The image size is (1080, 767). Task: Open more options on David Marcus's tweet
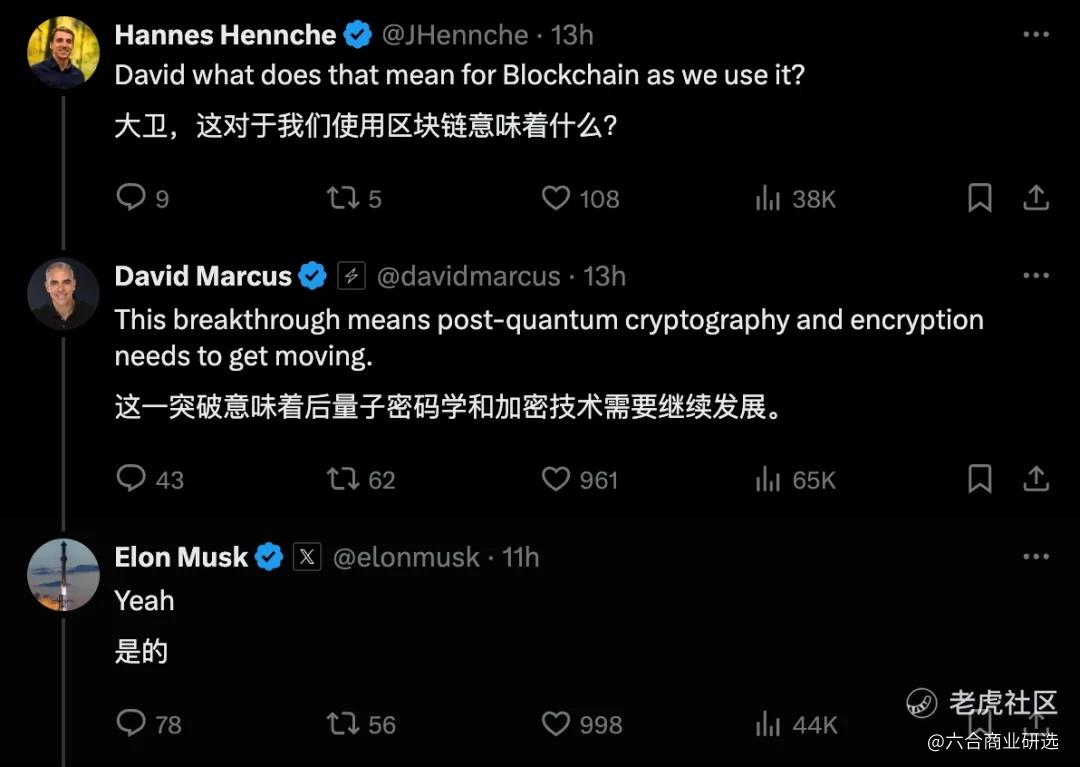(1035, 276)
